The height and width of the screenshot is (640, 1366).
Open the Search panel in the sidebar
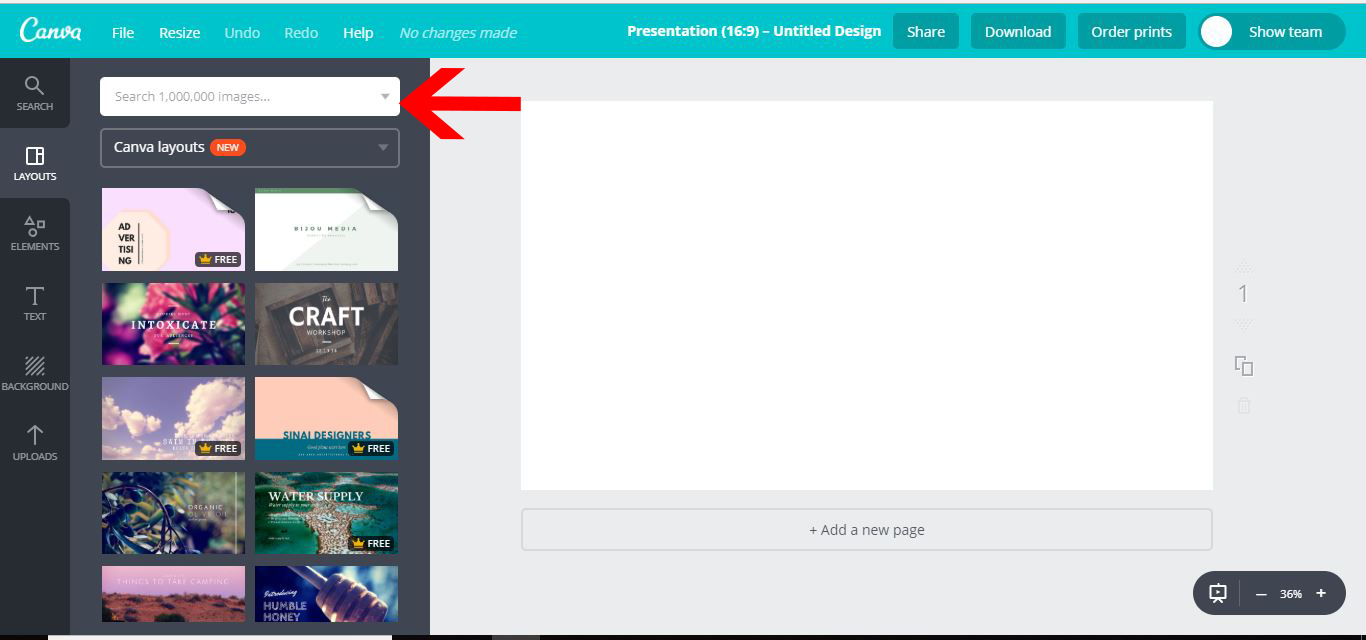(35, 92)
